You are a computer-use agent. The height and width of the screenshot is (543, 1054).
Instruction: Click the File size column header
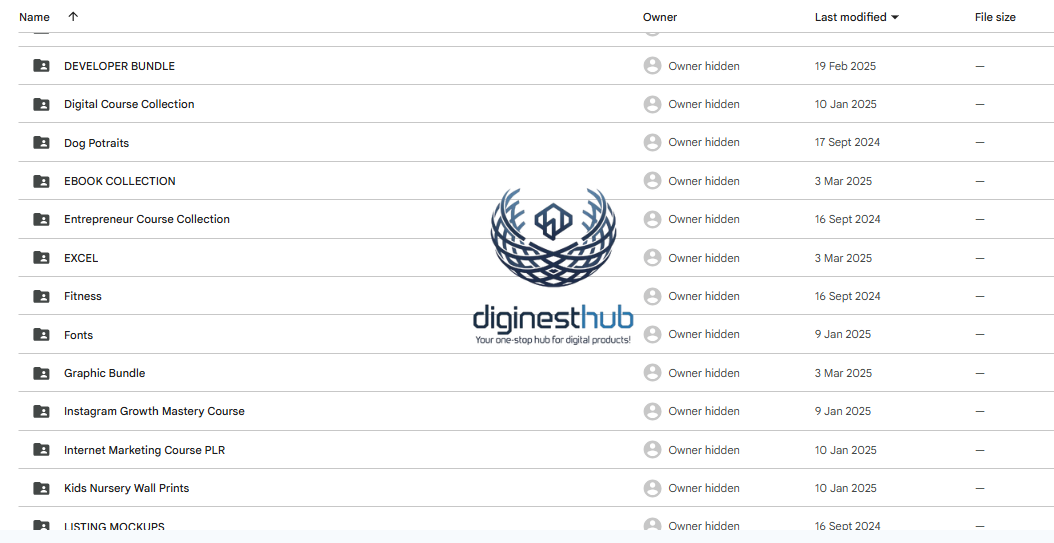pyautogui.click(x=995, y=17)
